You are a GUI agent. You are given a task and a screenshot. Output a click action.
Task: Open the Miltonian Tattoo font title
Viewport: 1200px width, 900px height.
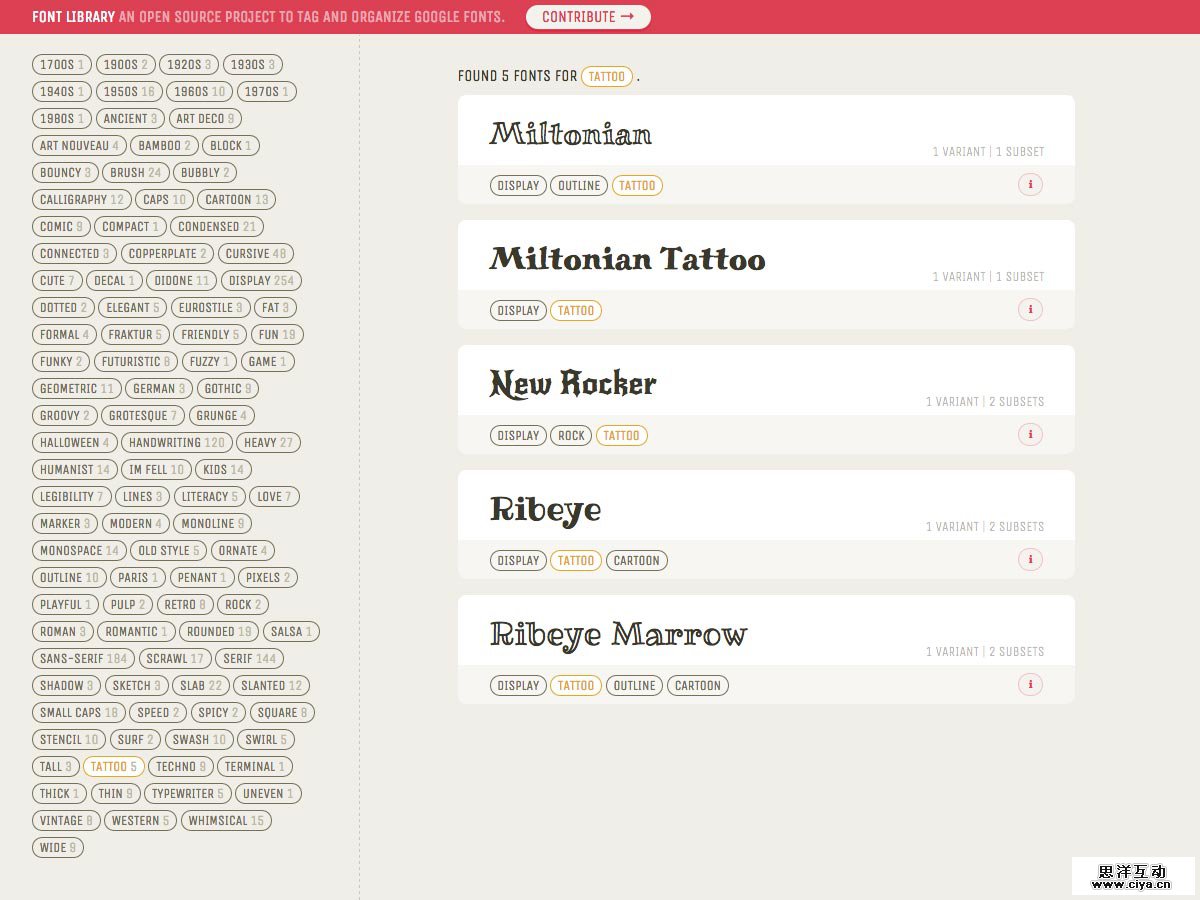click(x=627, y=260)
